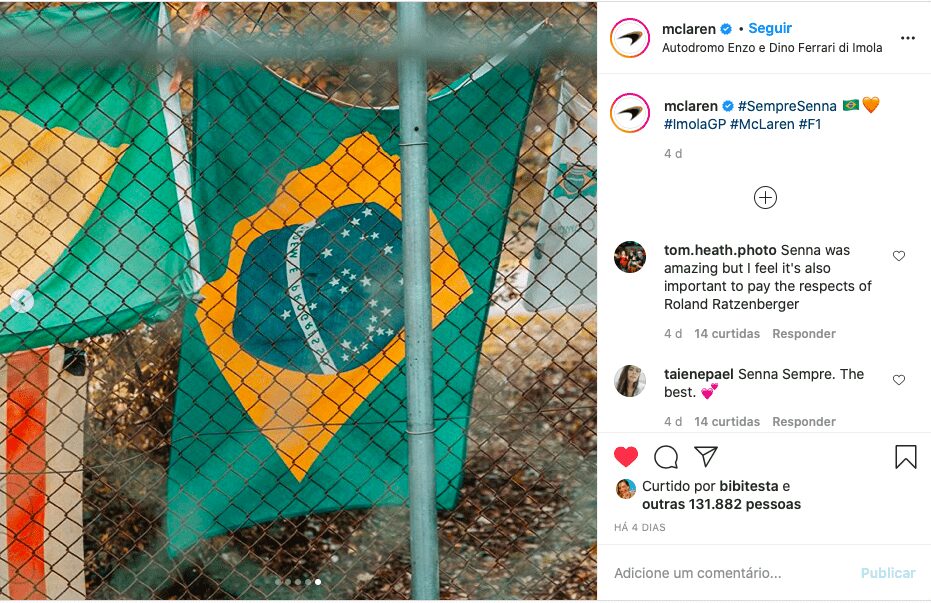Viewport: 931px width, 603px height.
Task: Open McLaren profile avatar in header
Action: click(x=629, y=38)
